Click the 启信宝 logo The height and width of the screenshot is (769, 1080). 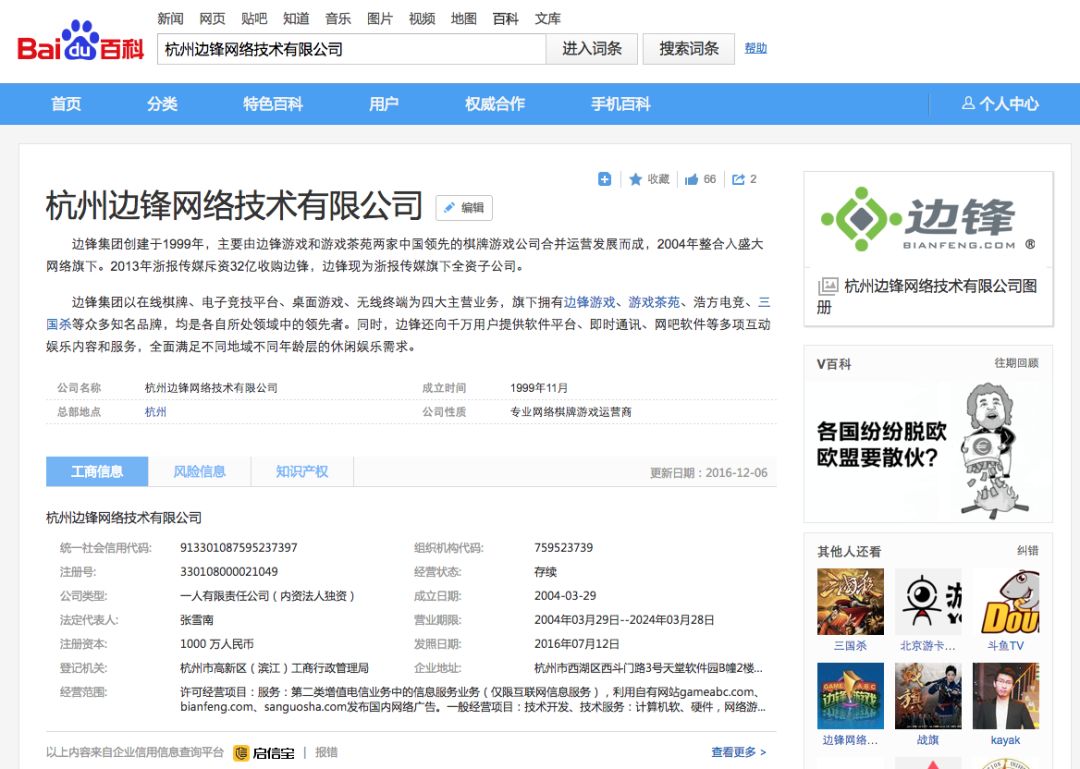pyautogui.click(x=265, y=752)
